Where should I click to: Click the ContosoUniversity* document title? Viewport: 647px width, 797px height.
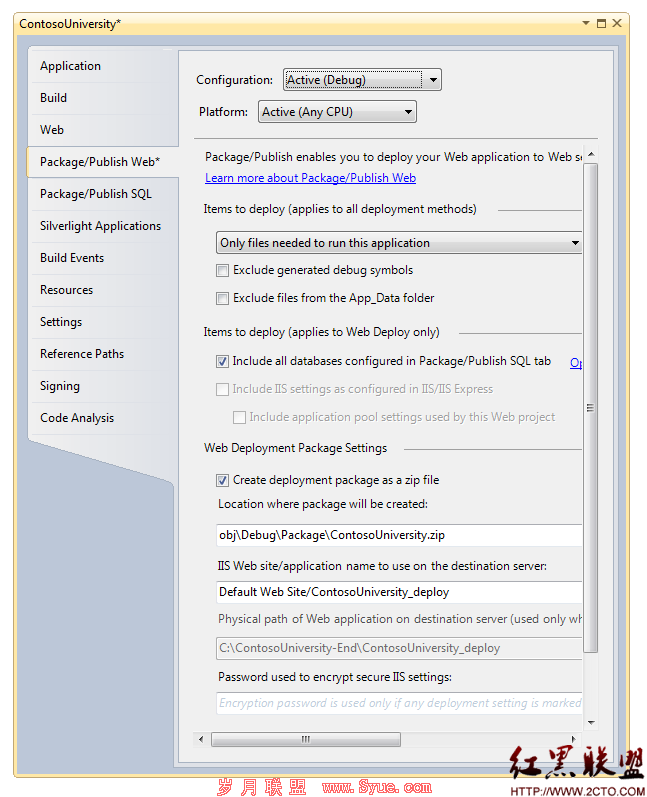70,24
